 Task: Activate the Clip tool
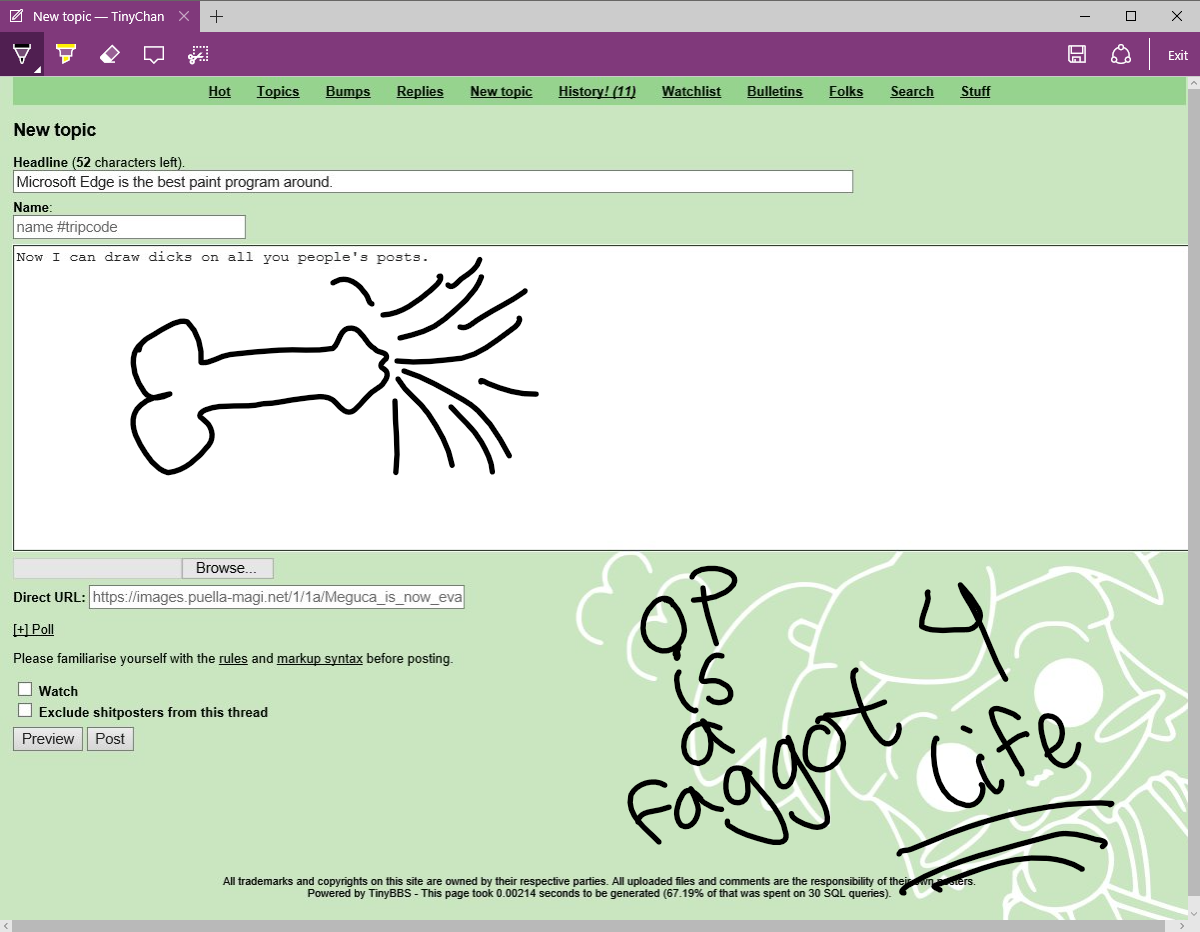pos(198,54)
